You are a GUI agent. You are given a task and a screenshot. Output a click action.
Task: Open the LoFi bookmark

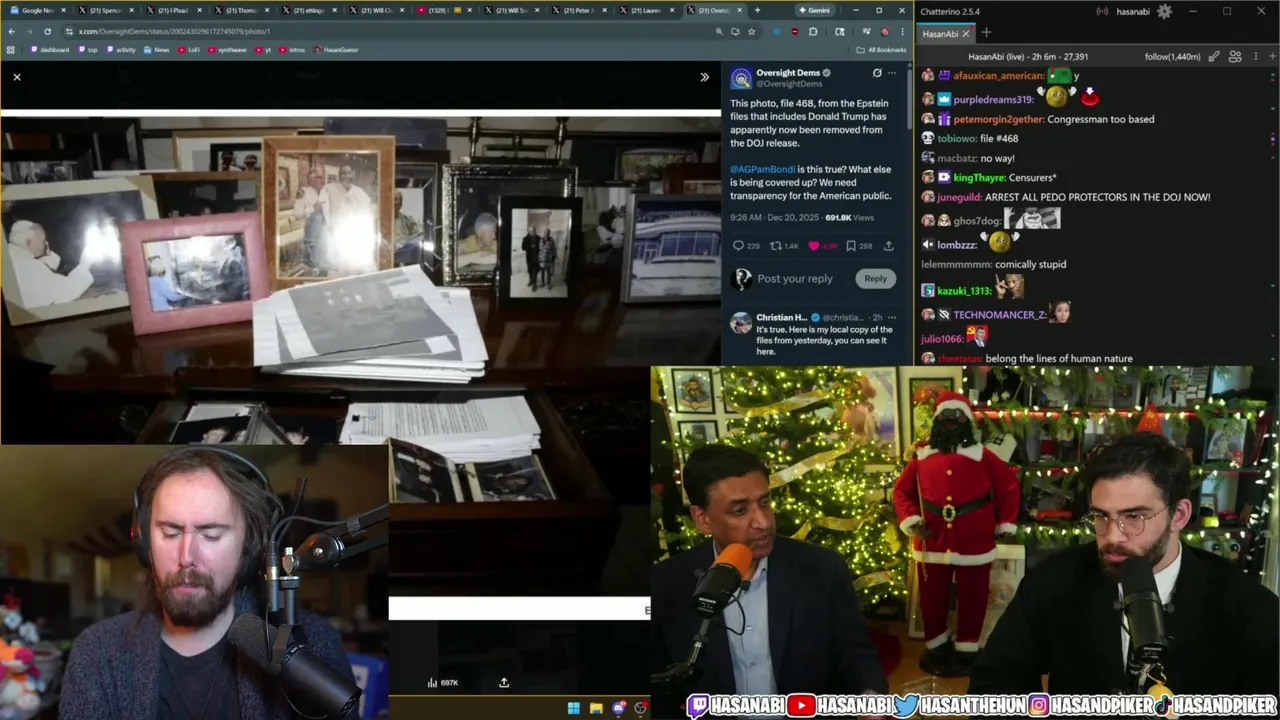pos(189,49)
